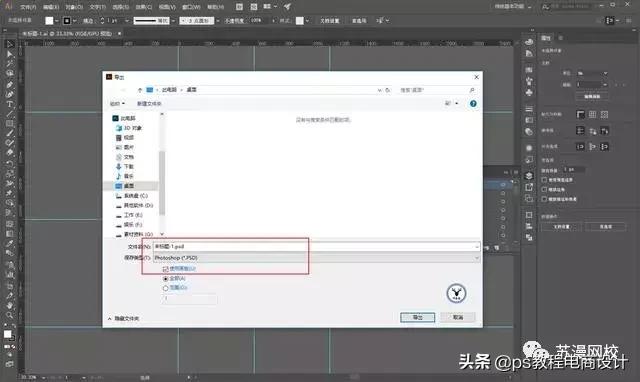Select the Zoom tool
This screenshot has width=640, height=382.
pos(10,315)
